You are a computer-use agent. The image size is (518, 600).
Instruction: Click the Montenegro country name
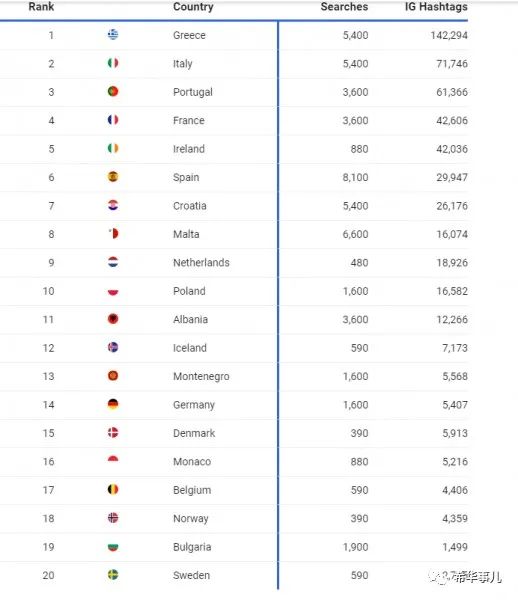pyautogui.click(x=201, y=377)
